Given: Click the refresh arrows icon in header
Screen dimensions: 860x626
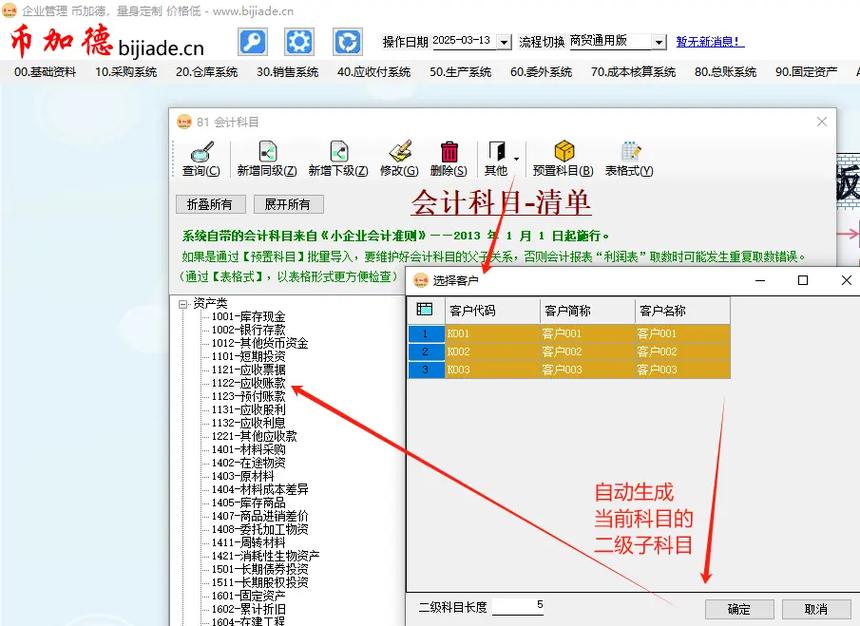Looking at the screenshot, I should [x=345, y=41].
